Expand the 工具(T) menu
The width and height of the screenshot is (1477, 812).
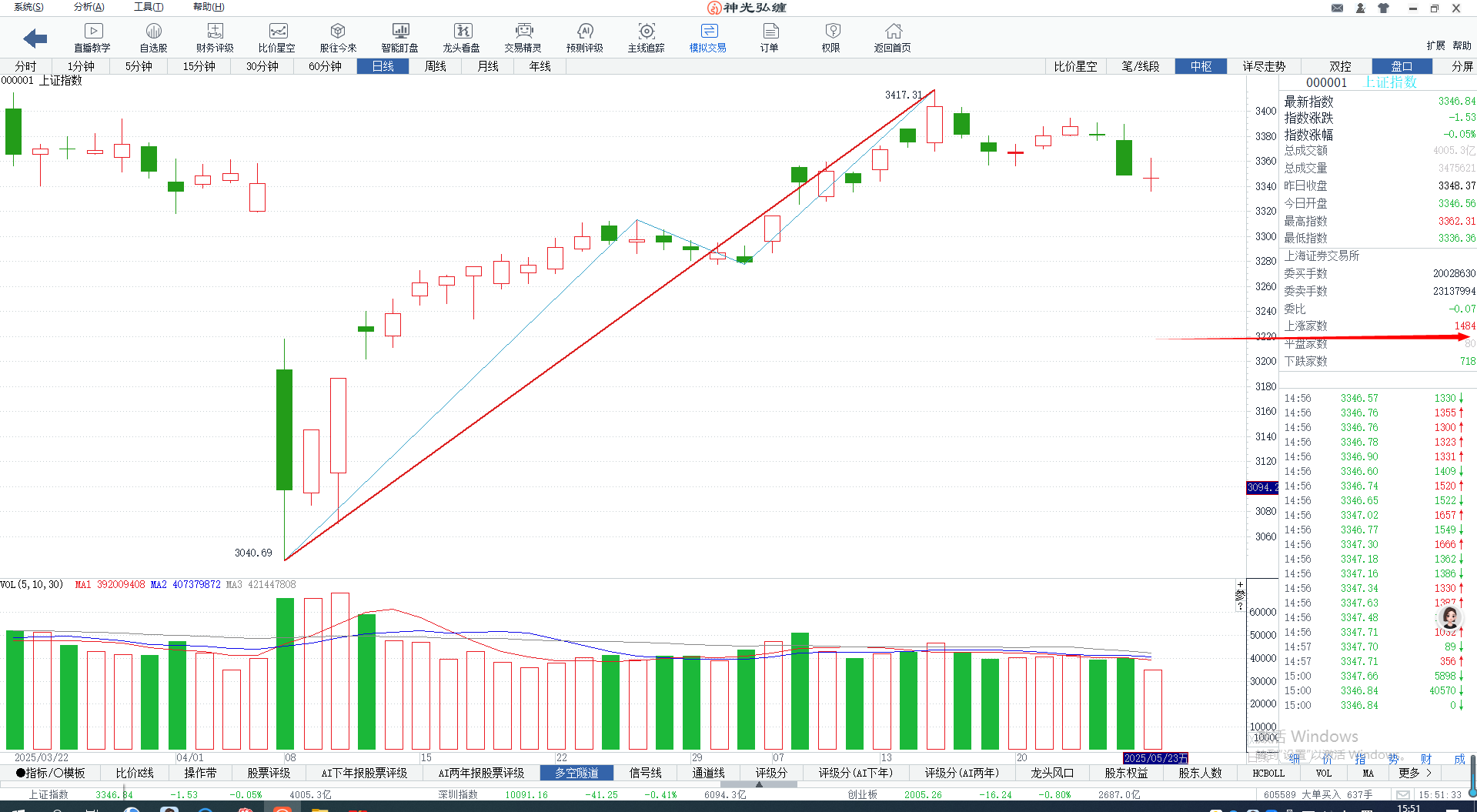click(149, 7)
